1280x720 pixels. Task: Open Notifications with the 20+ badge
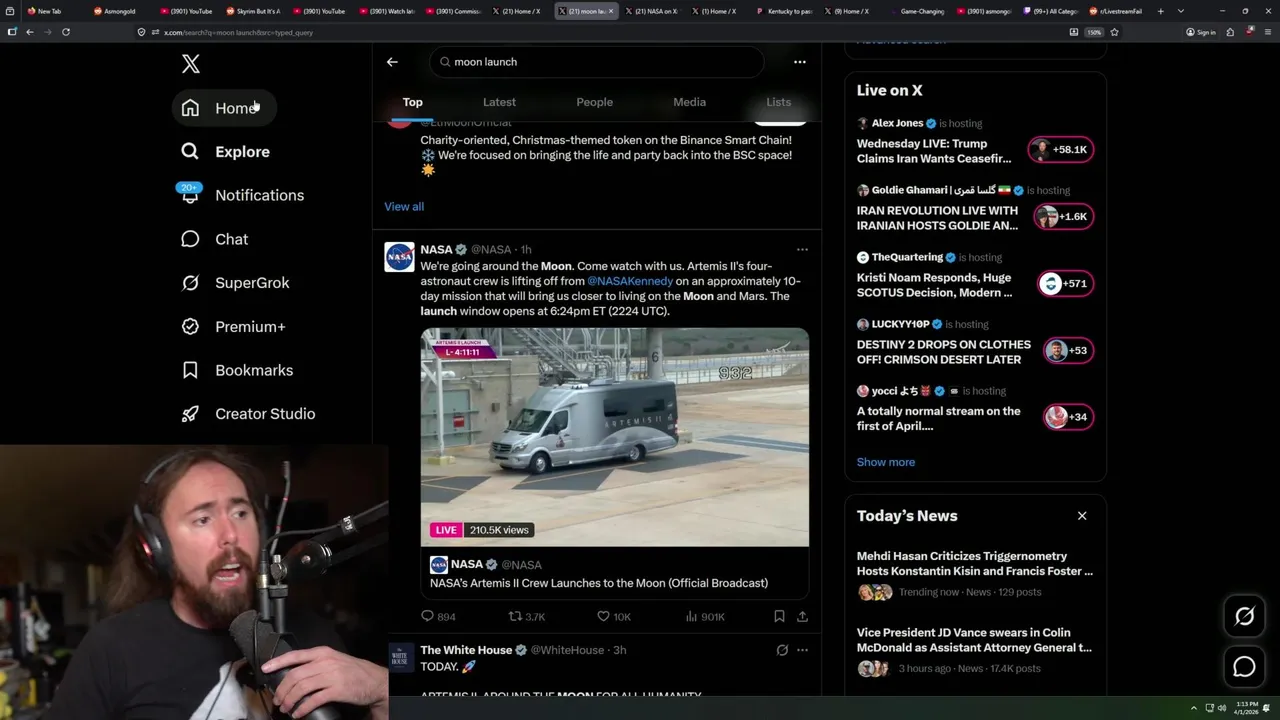pyautogui.click(x=242, y=195)
